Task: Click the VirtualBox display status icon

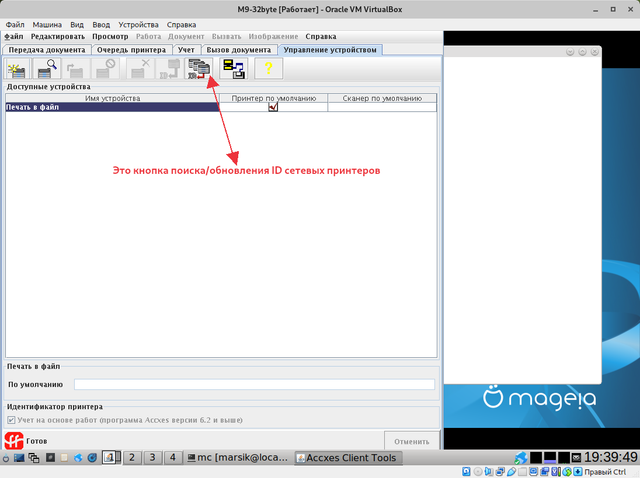Action: [x=533, y=472]
